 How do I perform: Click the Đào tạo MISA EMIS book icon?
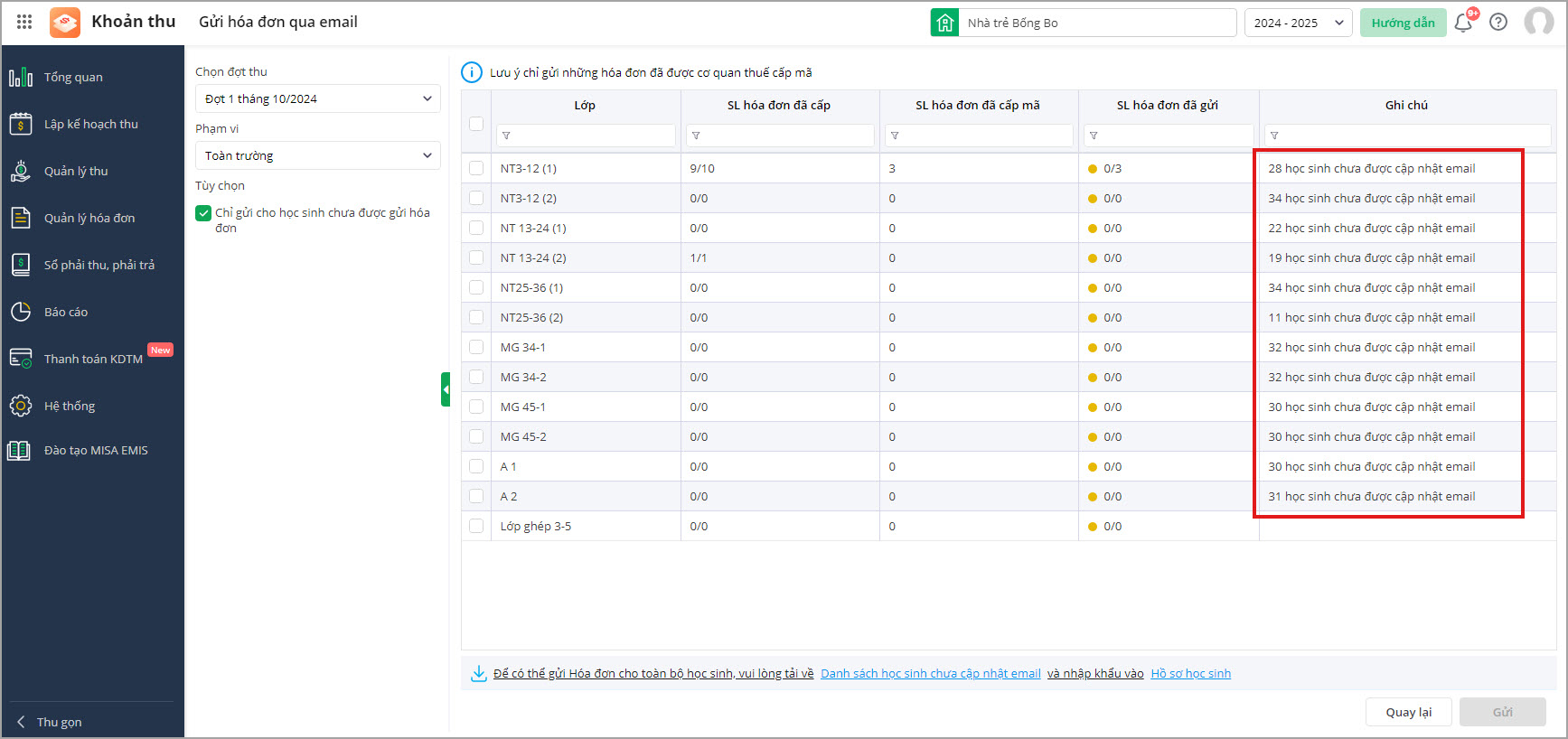pyautogui.click(x=20, y=450)
